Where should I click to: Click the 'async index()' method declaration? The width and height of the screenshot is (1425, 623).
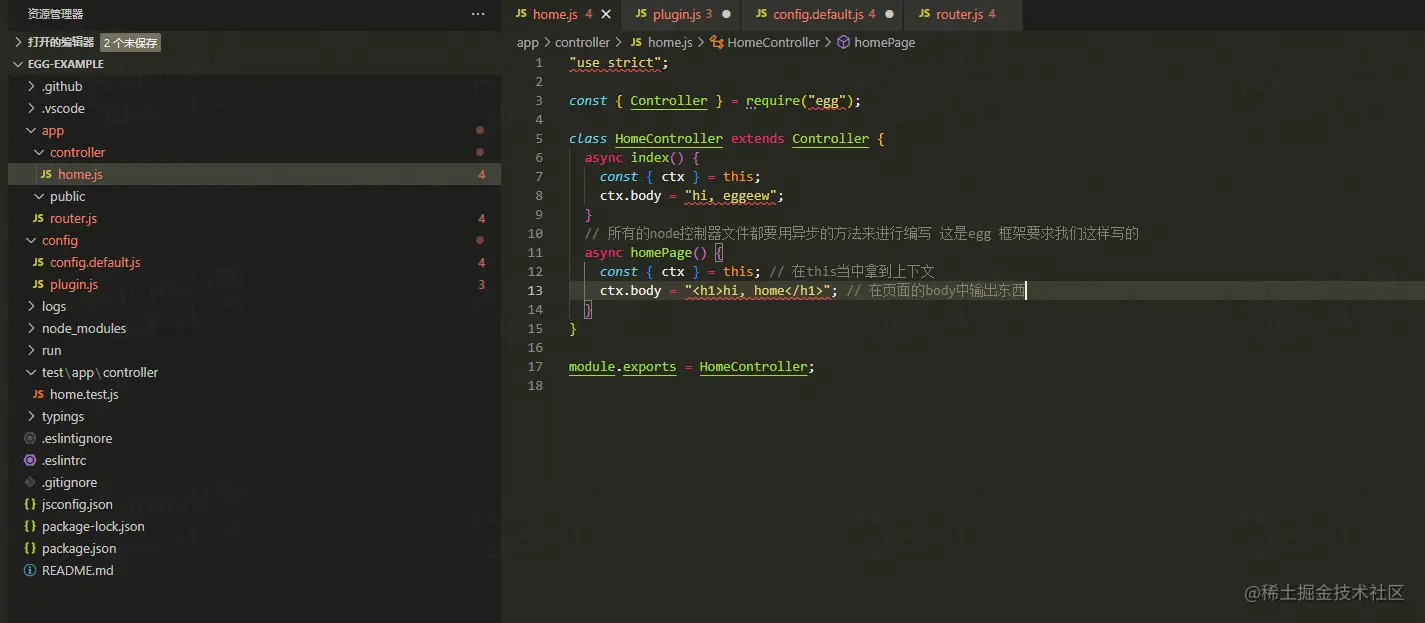coord(642,157)
